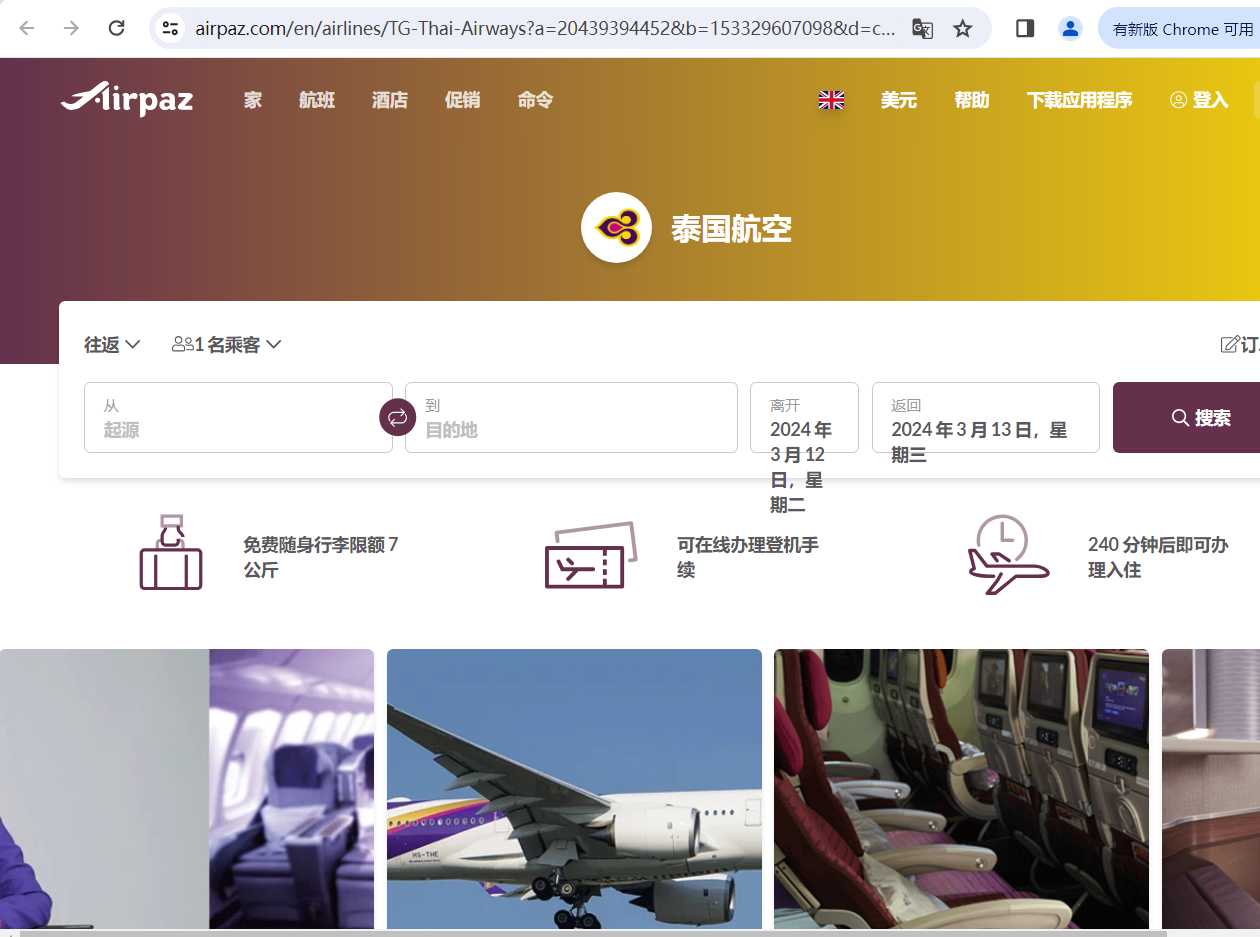Viewport: 1260px width, 937px height.
Task: Click the airplane with clock icon
Action: 1008,555
